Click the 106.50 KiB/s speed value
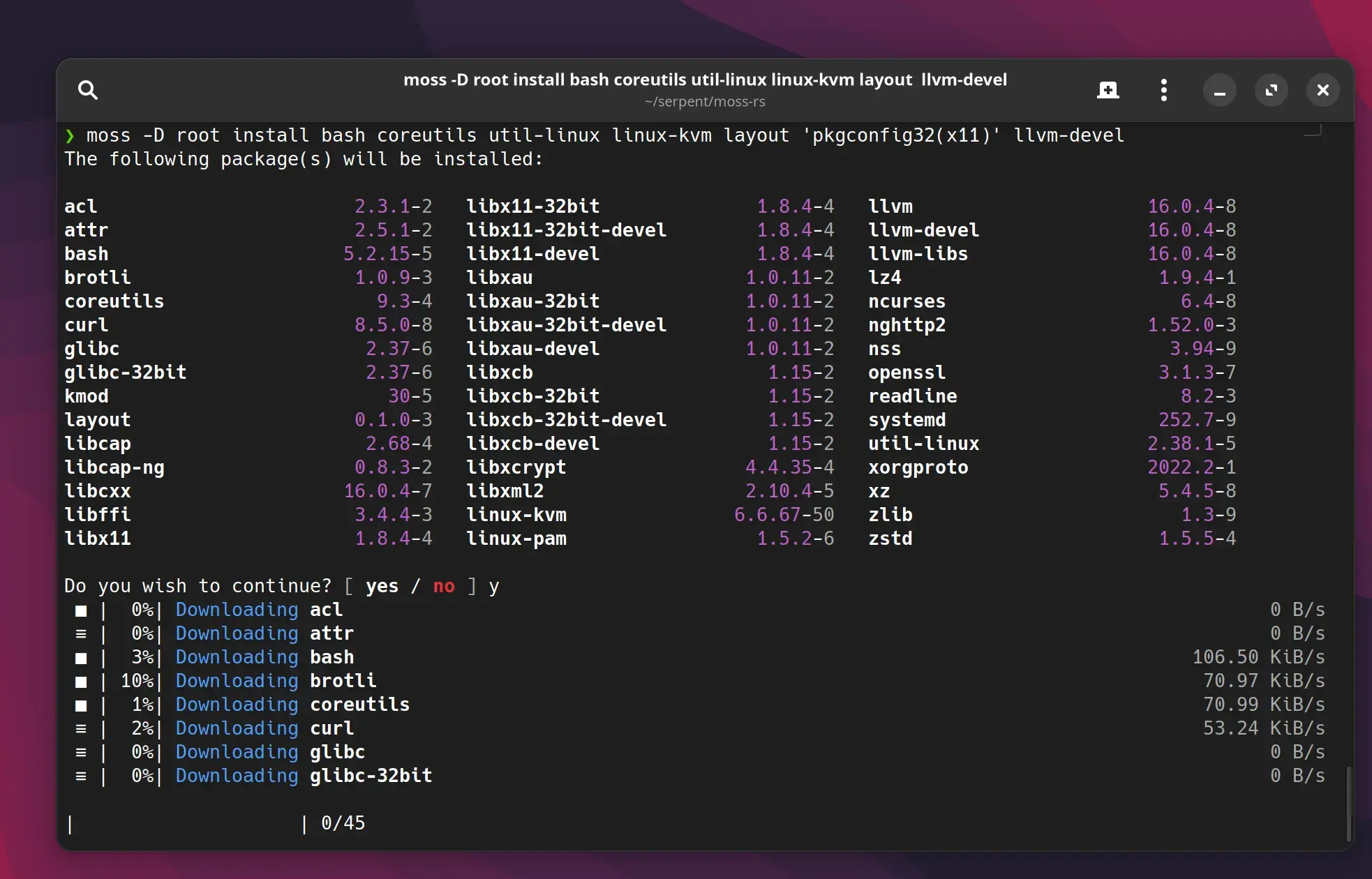1372x879 pixels. pyautogui.click(x=1258, y=658)
